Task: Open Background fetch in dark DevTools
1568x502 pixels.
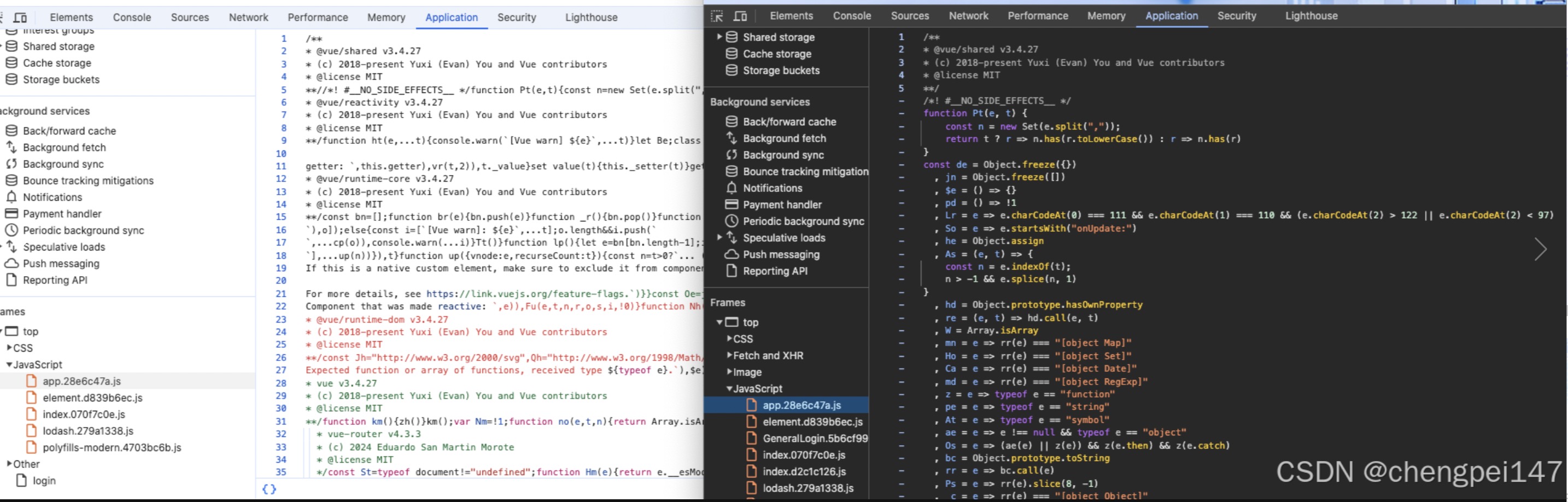Action: click(785, 138)
